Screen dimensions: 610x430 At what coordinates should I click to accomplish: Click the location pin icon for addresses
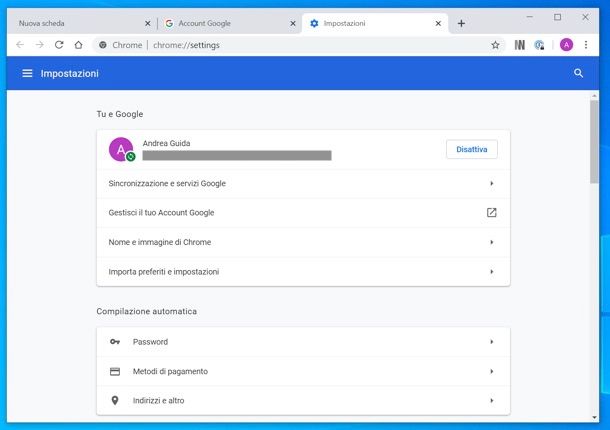tap(115, 400)
